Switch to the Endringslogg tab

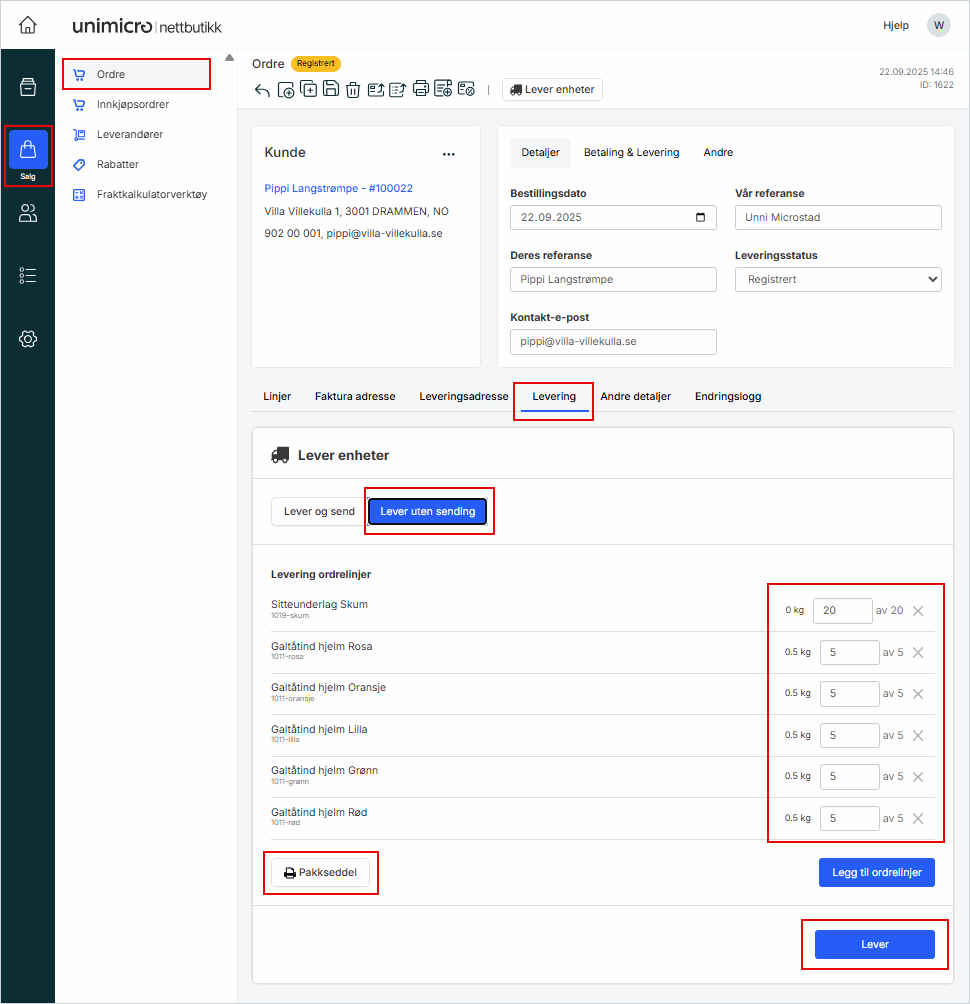pyautogui.click(x=728, y=396)
